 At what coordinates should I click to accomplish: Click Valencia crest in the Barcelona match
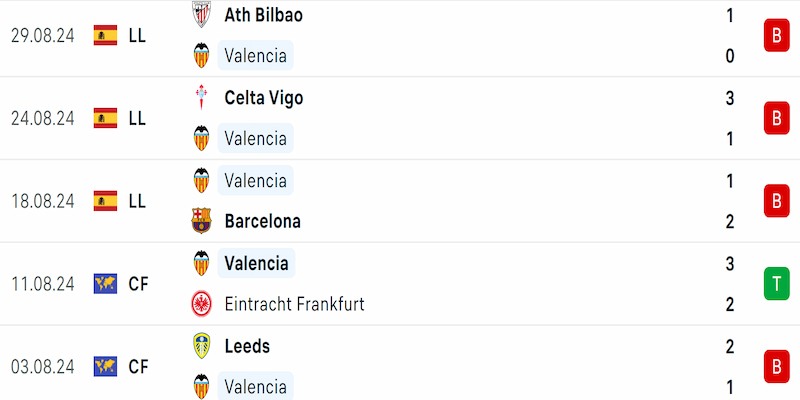coord(202,180)
